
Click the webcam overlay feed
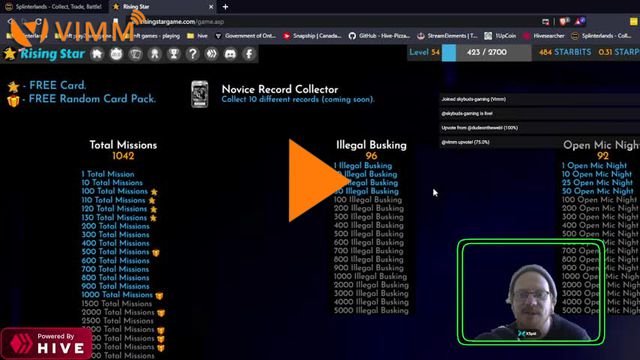pyautogui.click(x=531, y=292)
